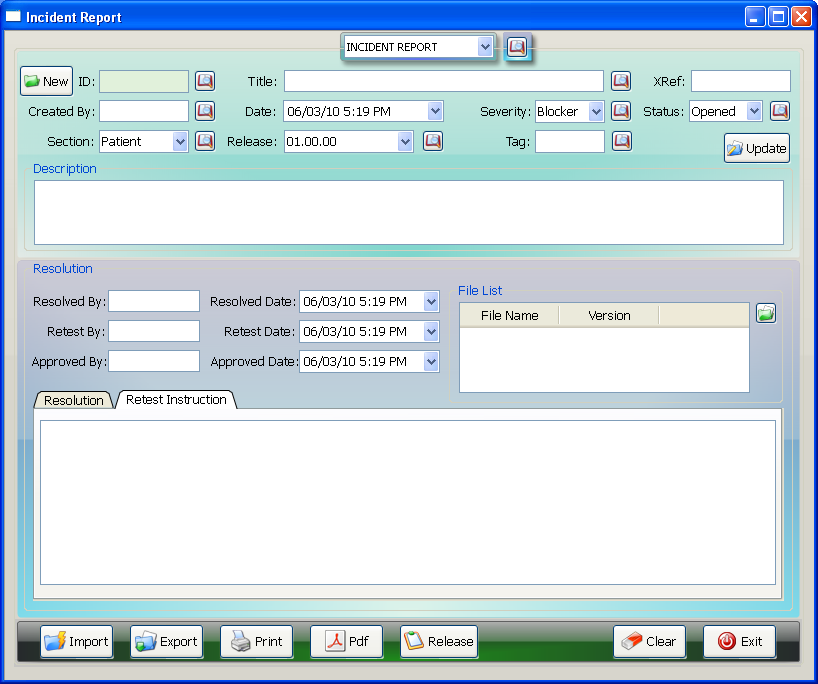Click the Version column header
This screenshot has height=684, width=818.
(609, 316)
